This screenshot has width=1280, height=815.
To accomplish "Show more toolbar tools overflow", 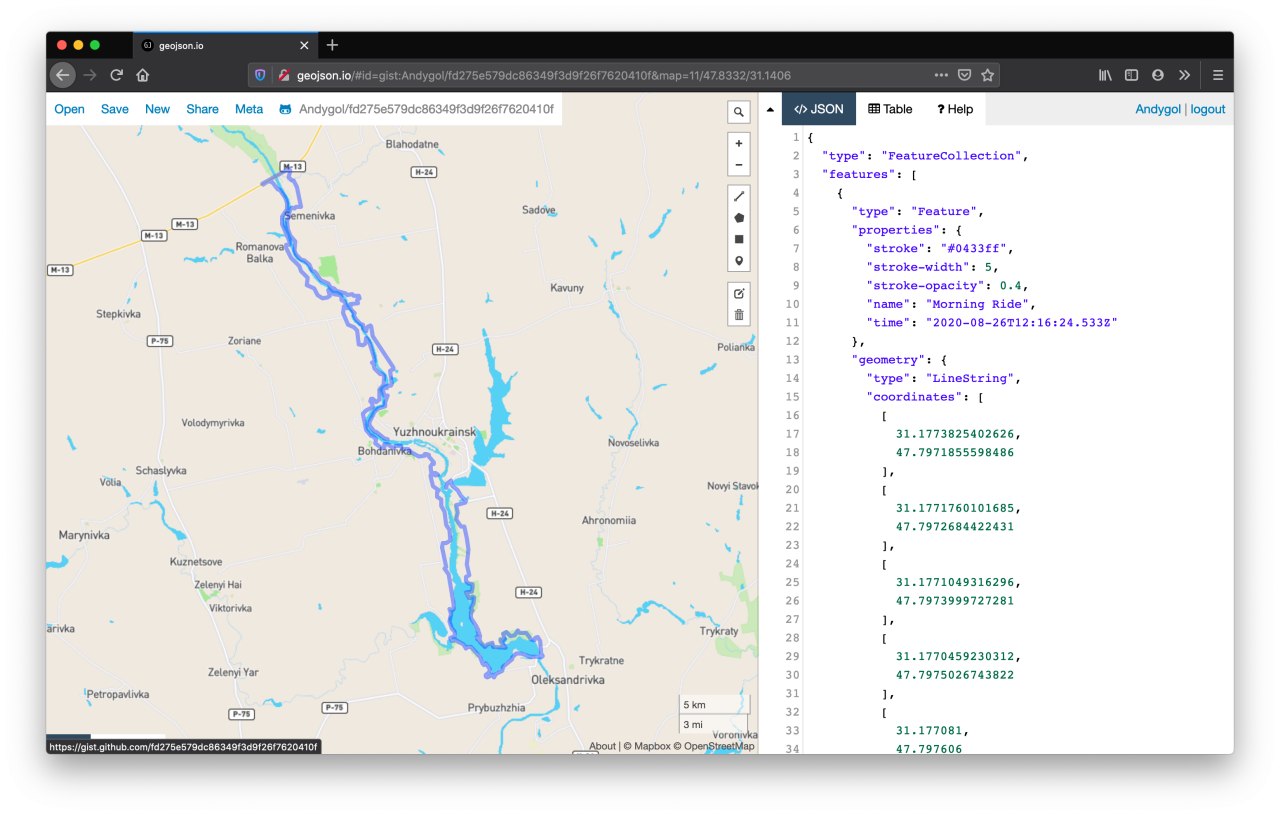I will pos(1184,75).
